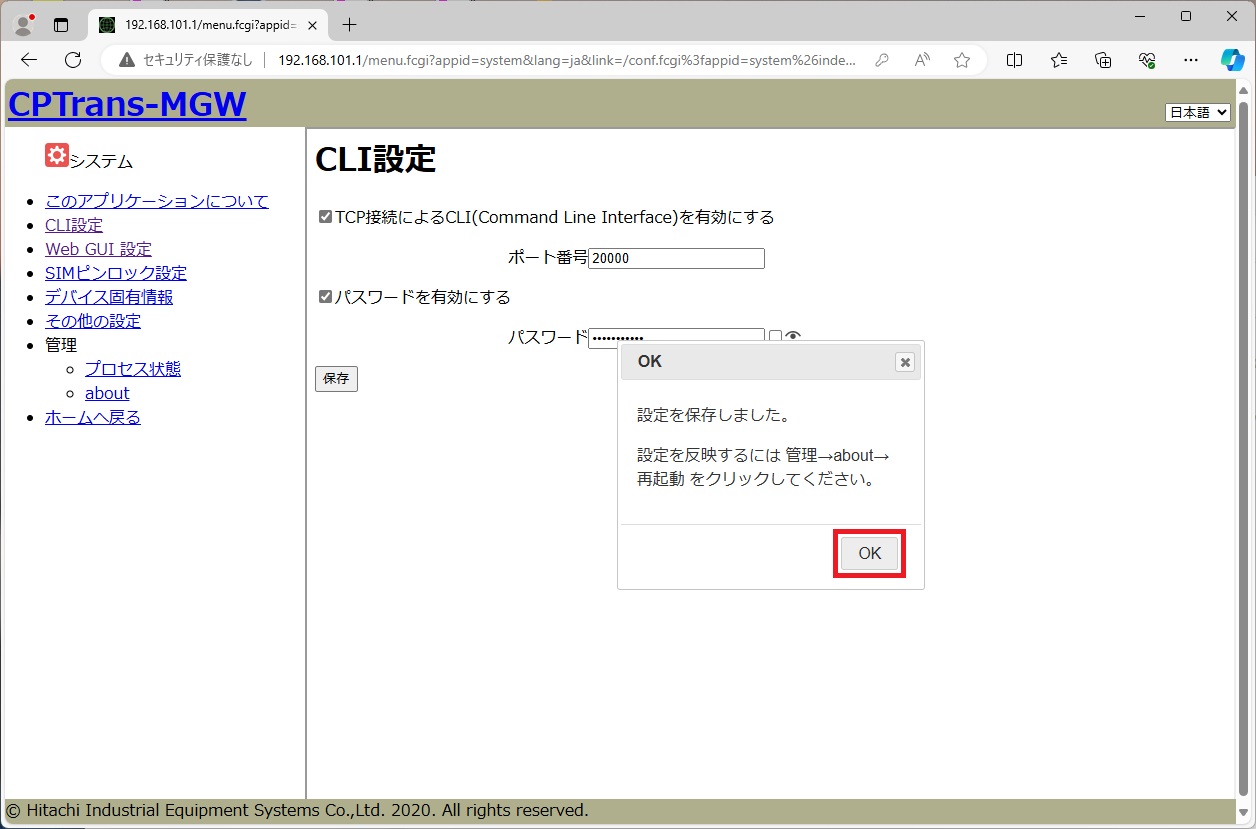Image resolution: width=1256 pixels, height=829 pixels.
Task: Add page to favorites star icon
Action: point(962,60)
